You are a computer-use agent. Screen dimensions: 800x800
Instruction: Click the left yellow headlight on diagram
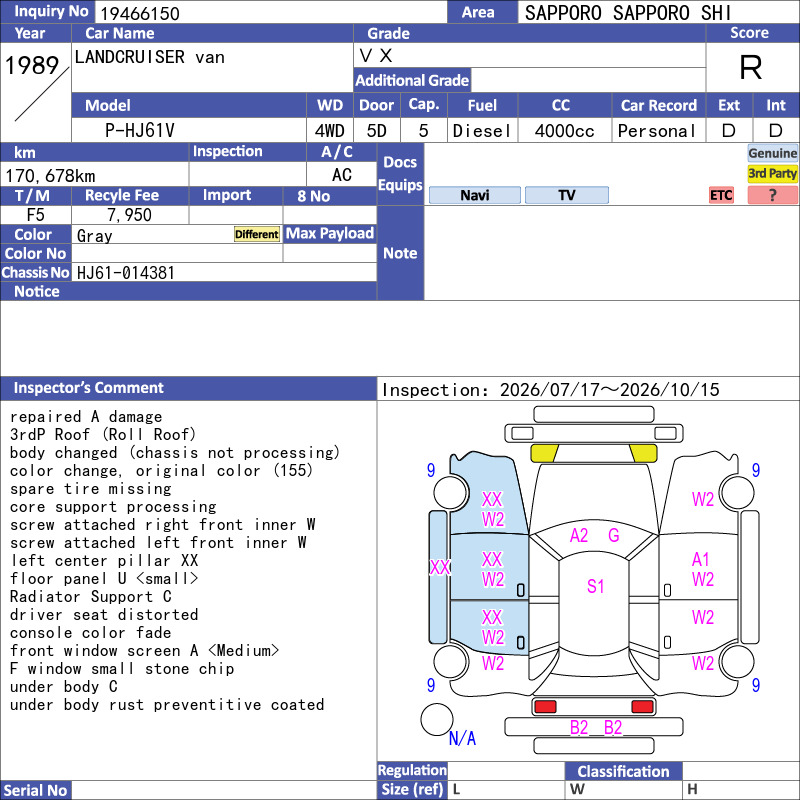tap(544, 453)
